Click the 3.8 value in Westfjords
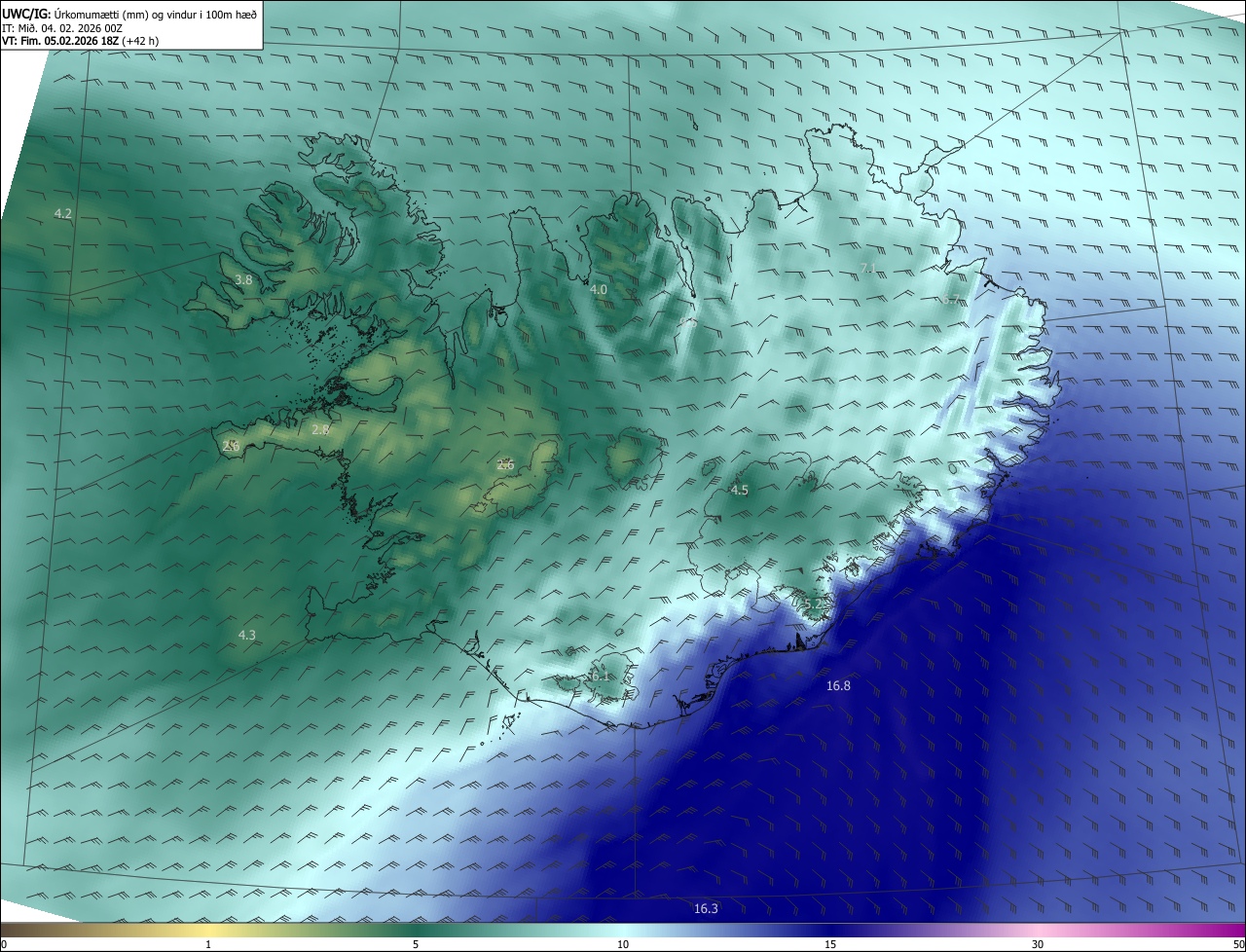The width and height of the screenshot is (1246, 952). (243, 279)
